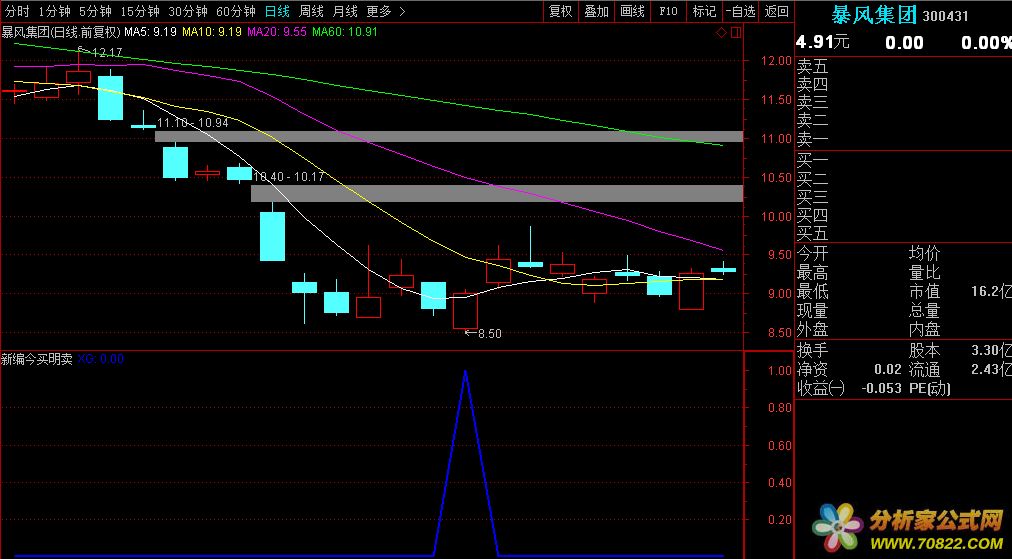The width and height of the screenshot is (1012, 559).
Task: Click the MA20: 9.55 indicator label
Action: click(x=277, y=32)
